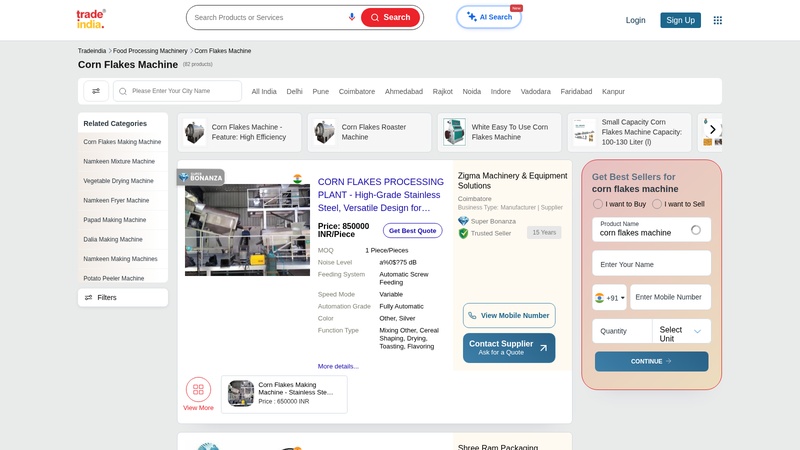The height and width of the screenshot is (450, 800).
Task: Click the Indian flag icon on product image
Action: [297, 179]
